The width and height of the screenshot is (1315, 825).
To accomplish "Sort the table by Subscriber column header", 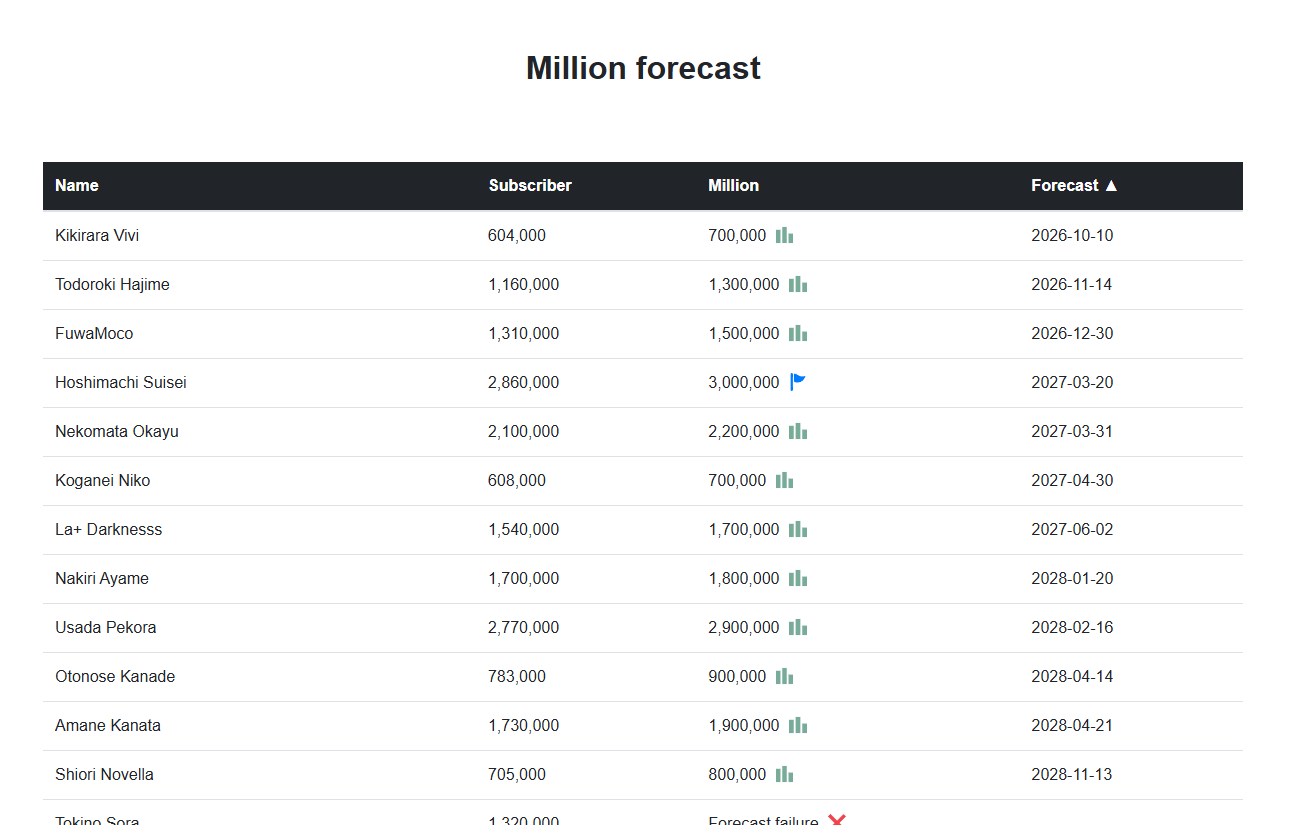I will point(530,186).
